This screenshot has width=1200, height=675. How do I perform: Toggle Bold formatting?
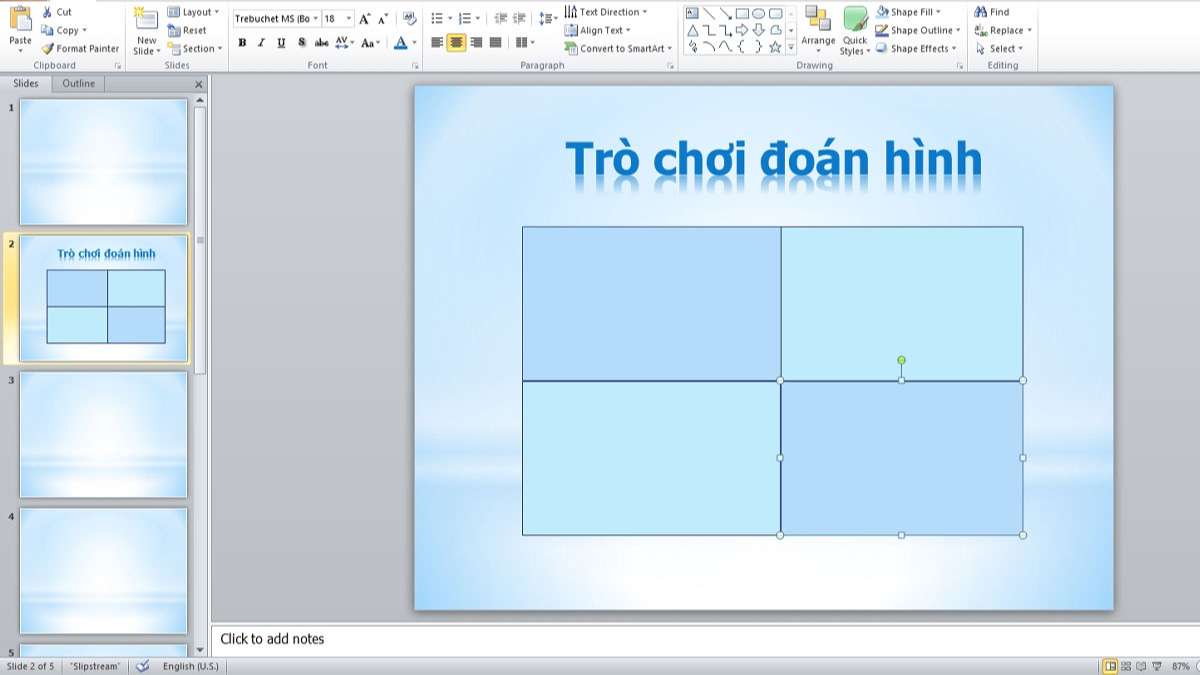coord(242,43)
